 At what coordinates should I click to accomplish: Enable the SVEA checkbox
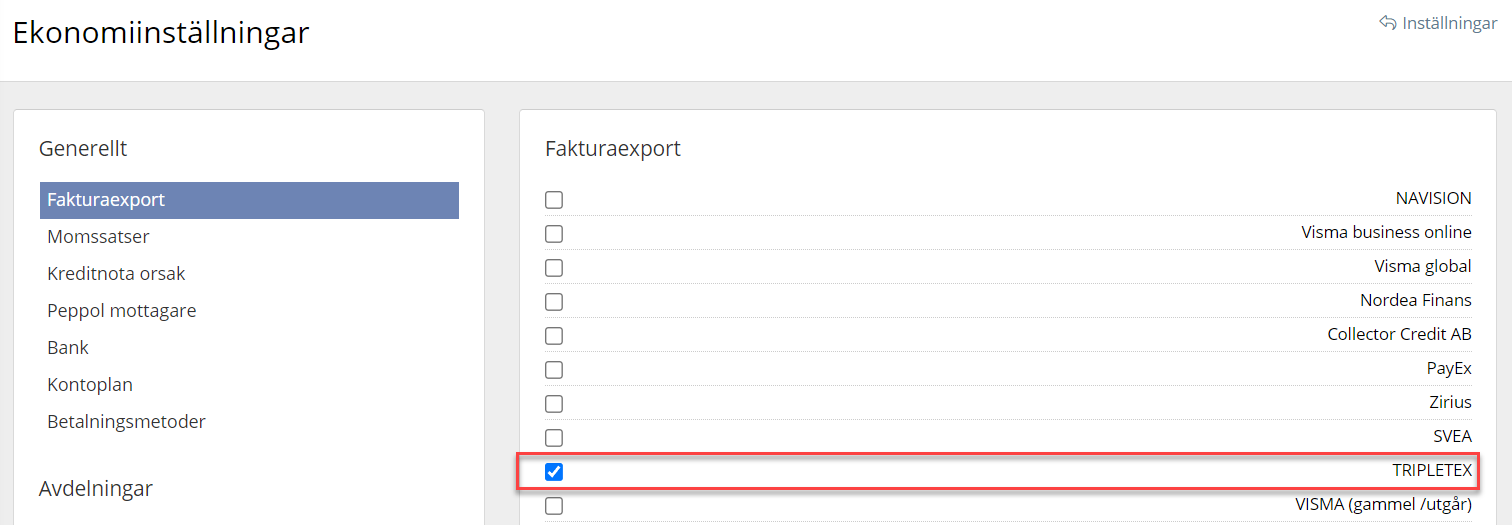click(554, 438)
